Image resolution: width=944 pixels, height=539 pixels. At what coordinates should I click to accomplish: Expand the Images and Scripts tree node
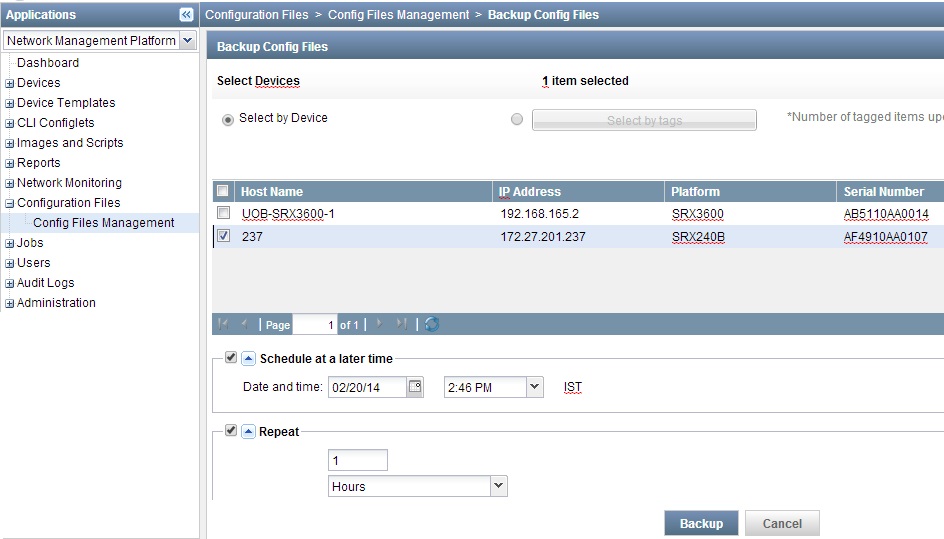click(10, 143)
